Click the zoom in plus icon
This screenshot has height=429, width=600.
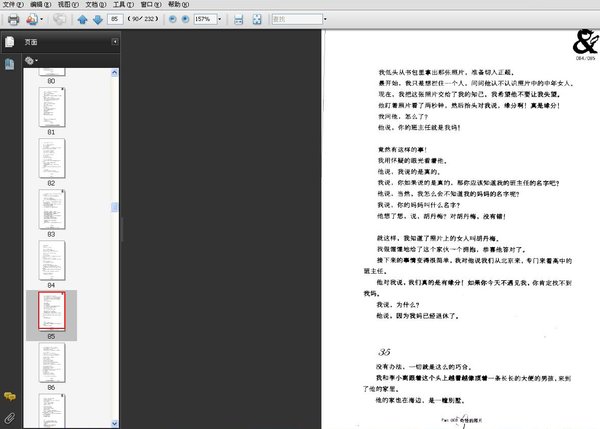click(185, 19)
